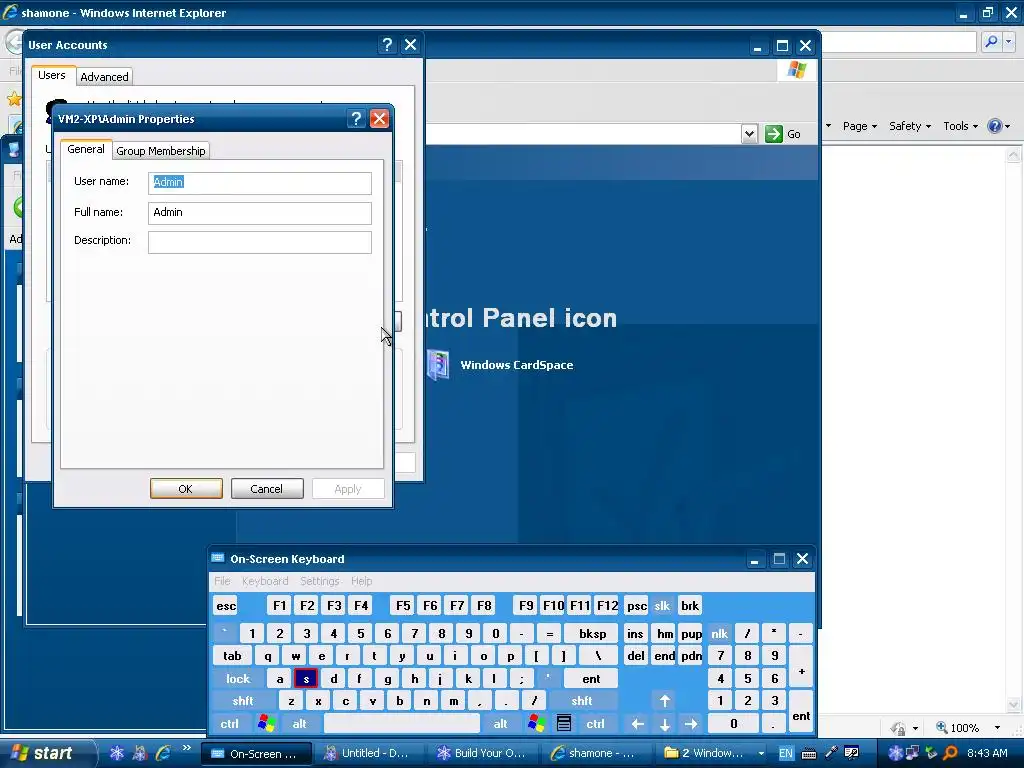Viewport: 1024px width, 768px height.
Task: Open the Settings menu in On-Screen Keyboard
Action: [x=319, y=581]
